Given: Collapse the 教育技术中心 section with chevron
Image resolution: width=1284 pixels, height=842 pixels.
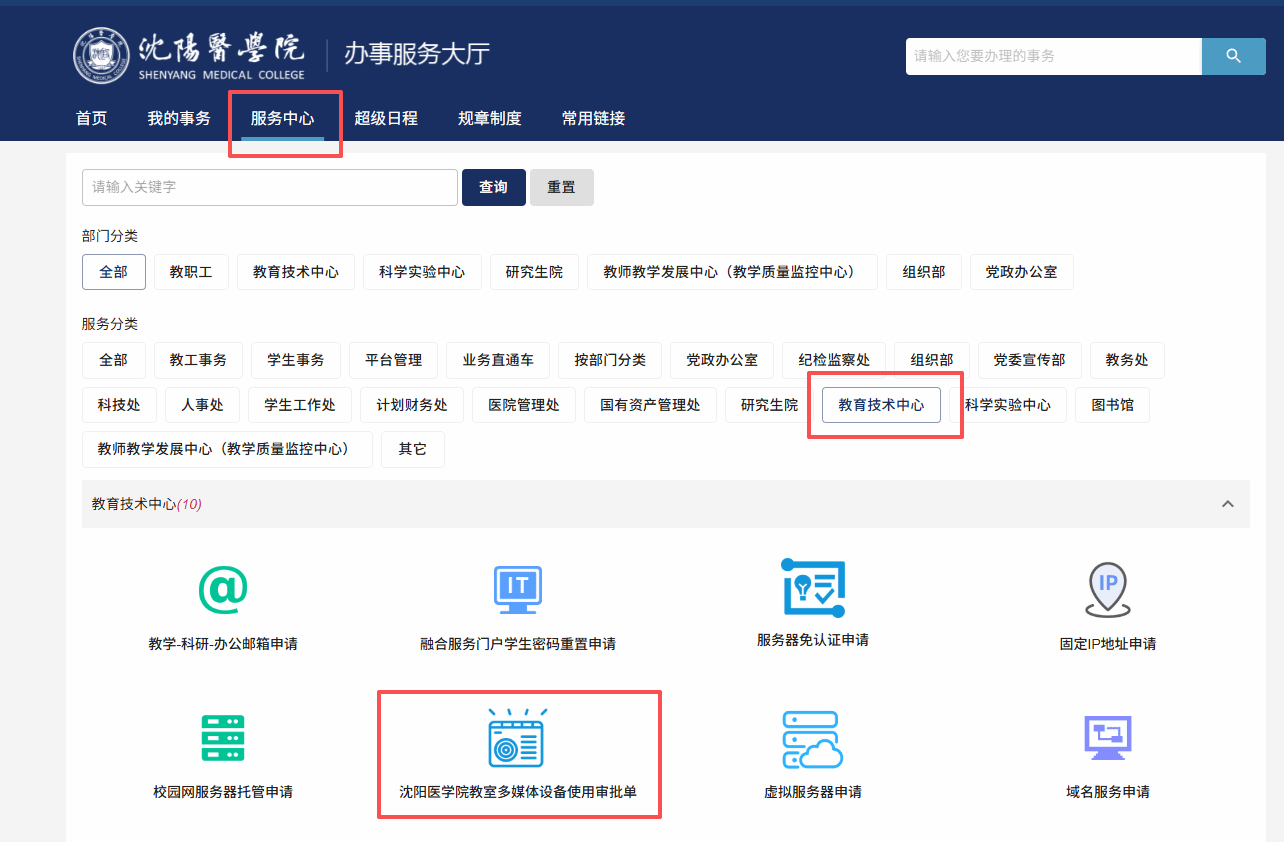Looking at the screenshot, I should 1228,504.
